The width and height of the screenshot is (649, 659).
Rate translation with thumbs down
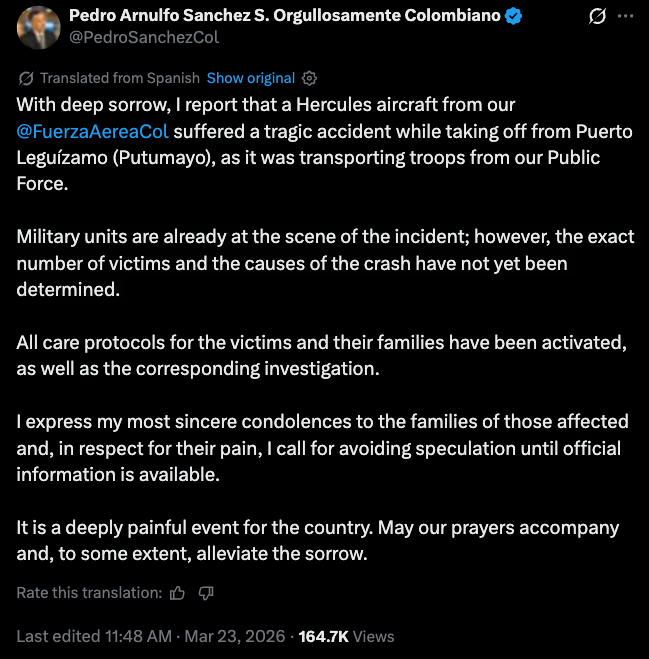(x=206, y=593)
